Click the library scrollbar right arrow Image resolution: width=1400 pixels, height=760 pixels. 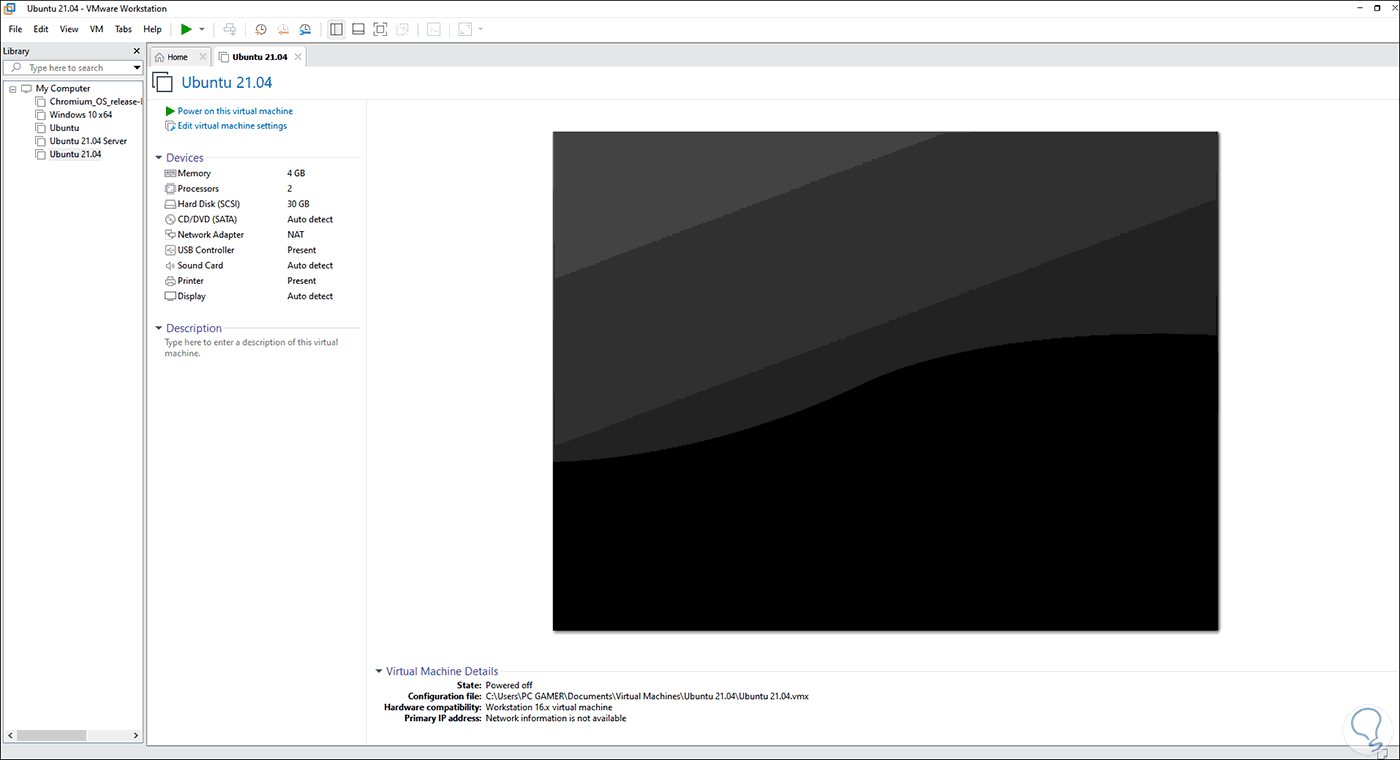pos(137,736)
